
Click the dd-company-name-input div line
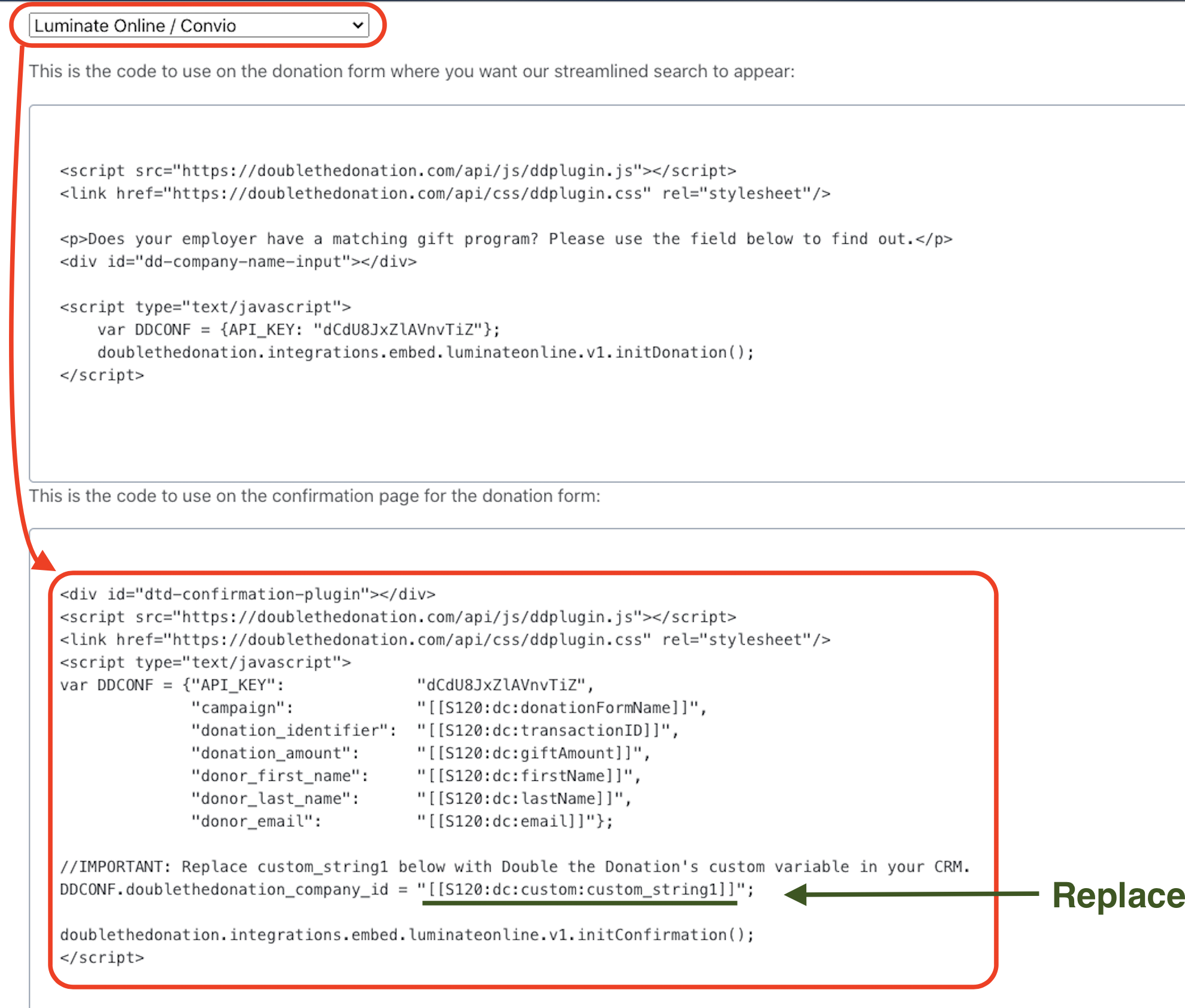coord(238,262)
